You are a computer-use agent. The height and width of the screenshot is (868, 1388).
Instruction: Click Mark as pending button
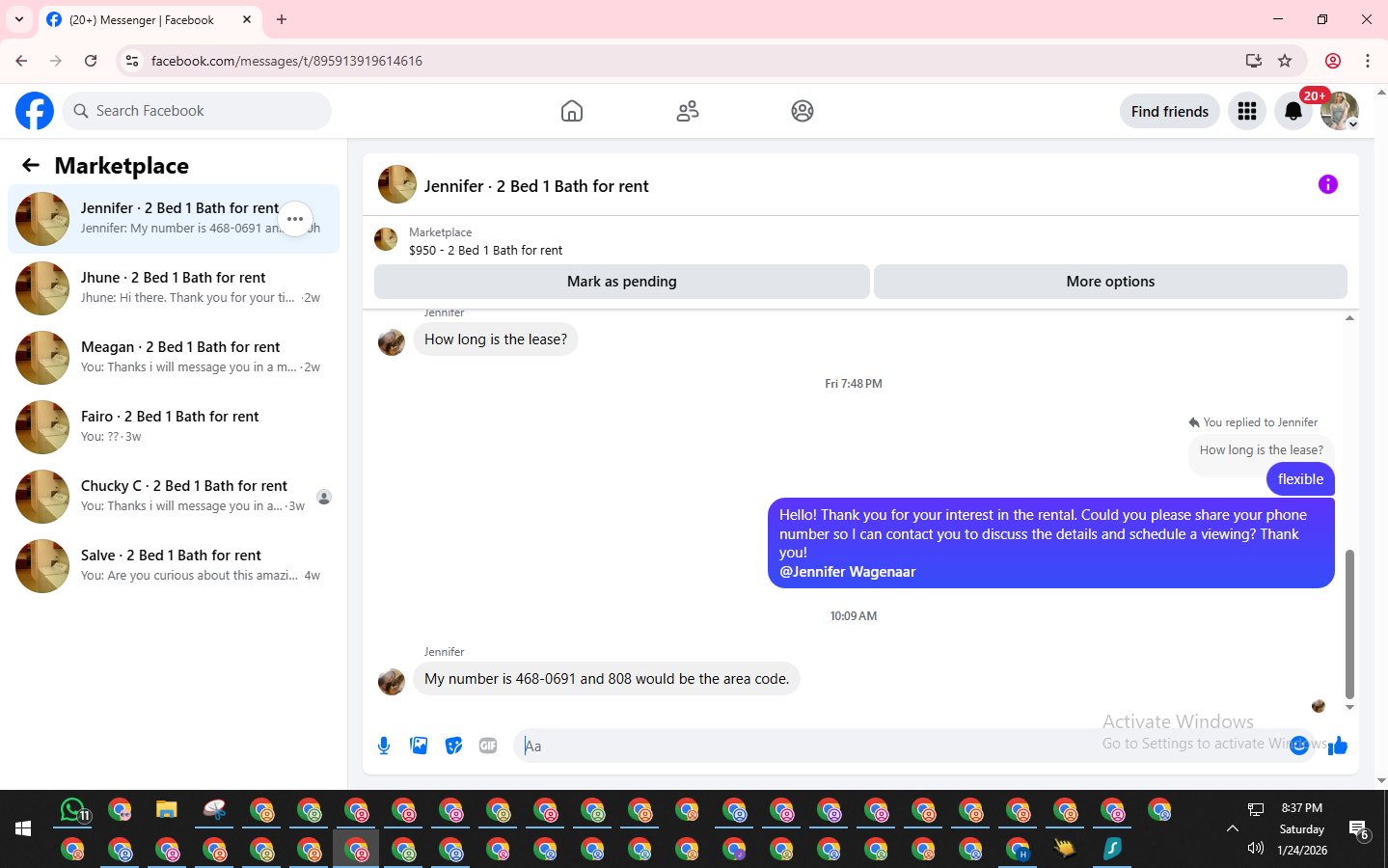point(622,282)
